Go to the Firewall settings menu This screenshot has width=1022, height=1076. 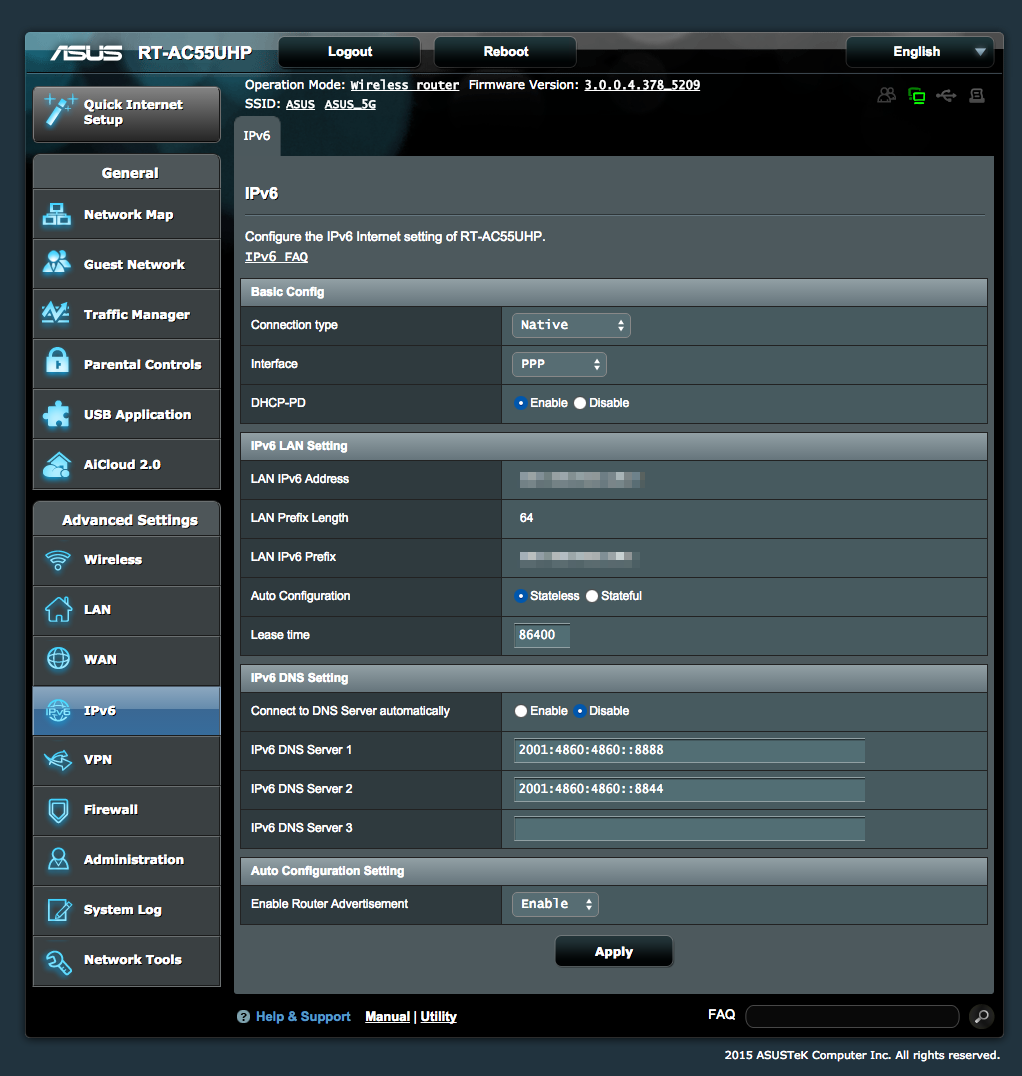[111, 810]
